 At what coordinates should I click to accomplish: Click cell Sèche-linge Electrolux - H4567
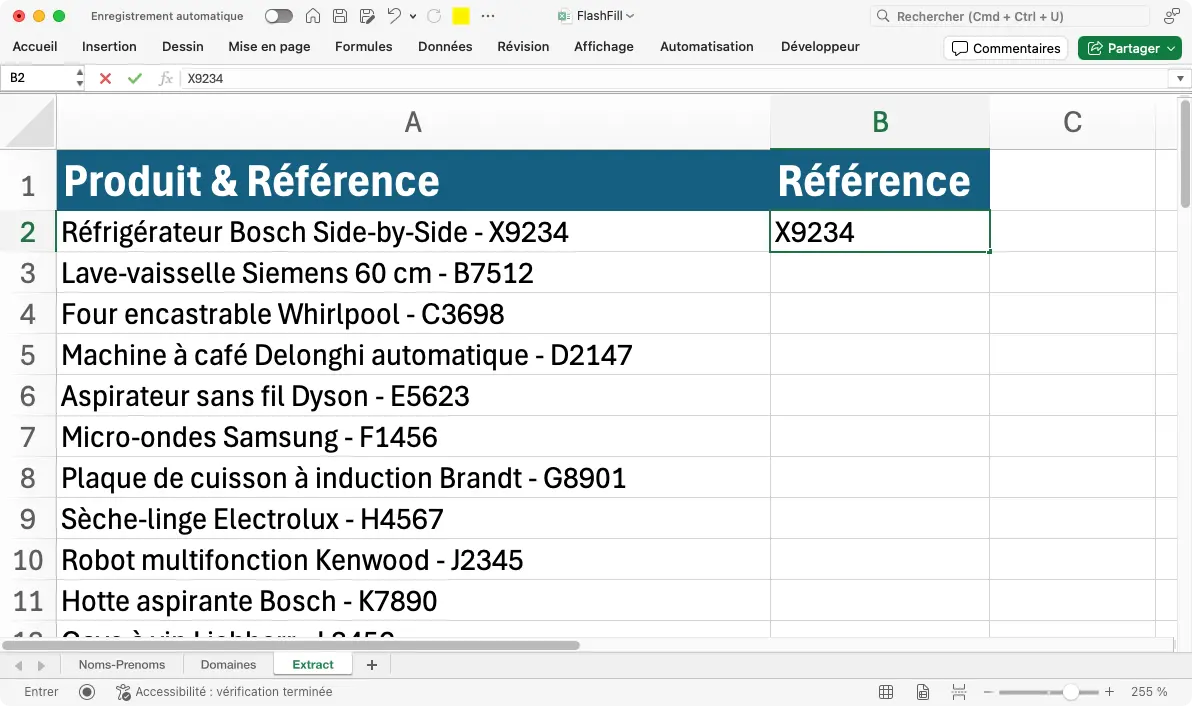coord(413,519)
